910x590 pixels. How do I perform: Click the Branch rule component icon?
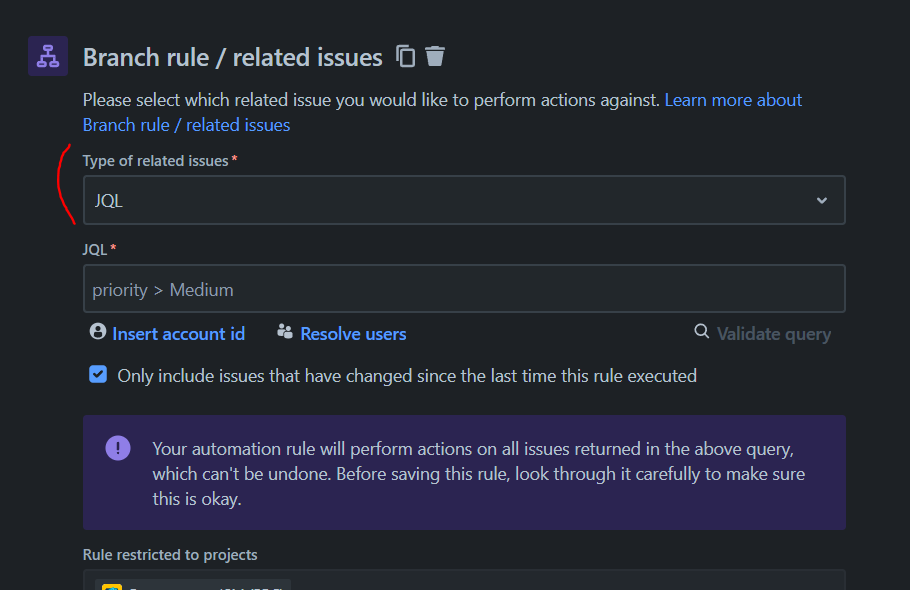click(48, 56)
